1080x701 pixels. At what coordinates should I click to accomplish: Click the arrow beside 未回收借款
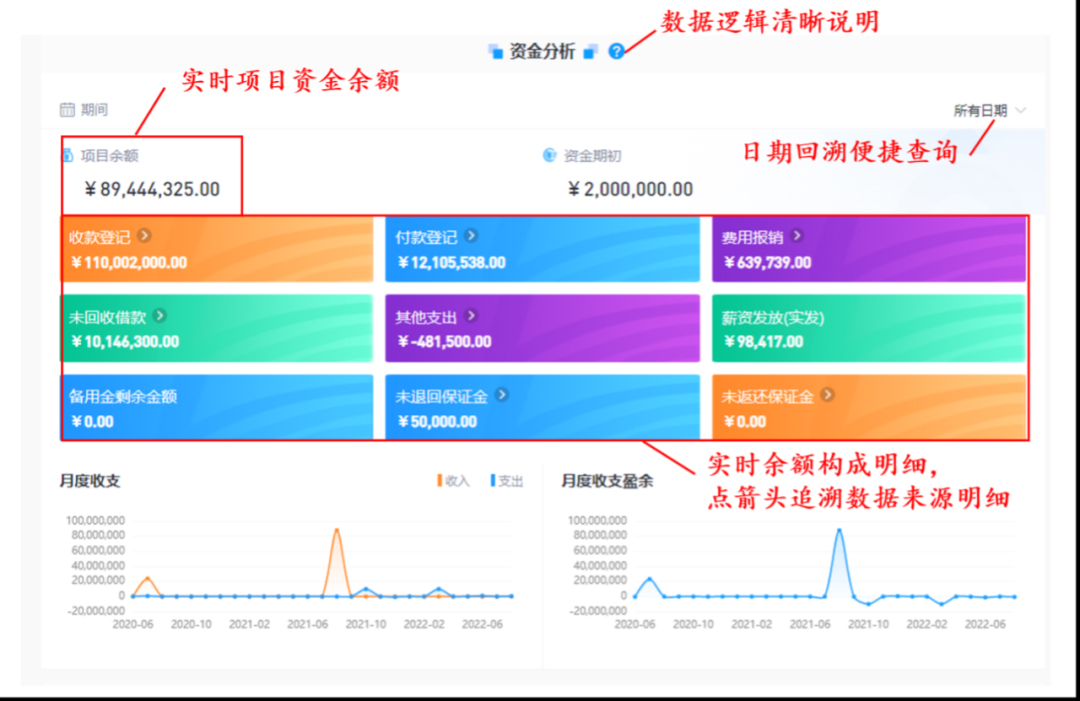pyautogui.click(x=160, y=316)
